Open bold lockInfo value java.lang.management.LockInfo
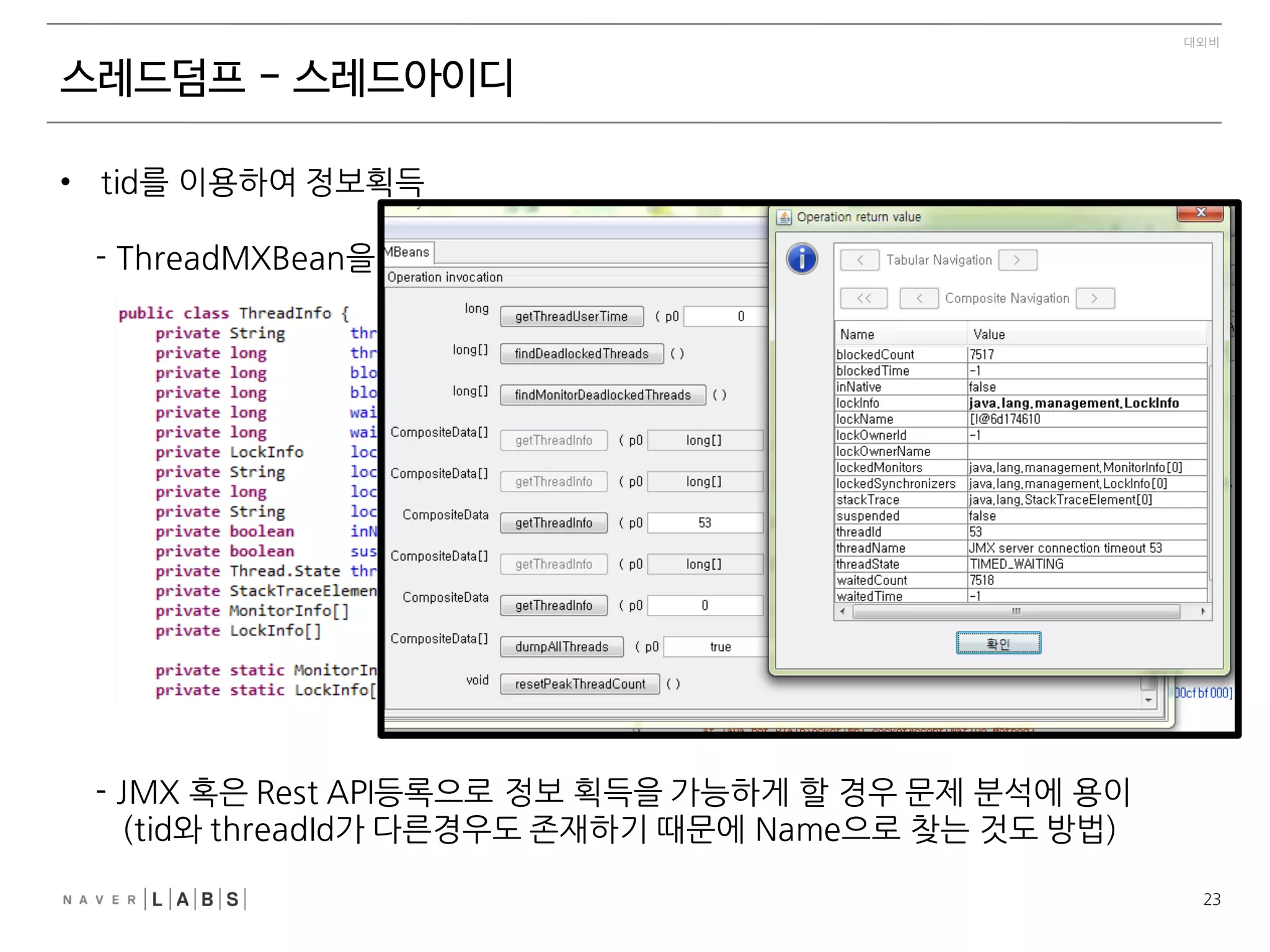1270x952 pixels. pyautogui.click(x=1073, y=403)
